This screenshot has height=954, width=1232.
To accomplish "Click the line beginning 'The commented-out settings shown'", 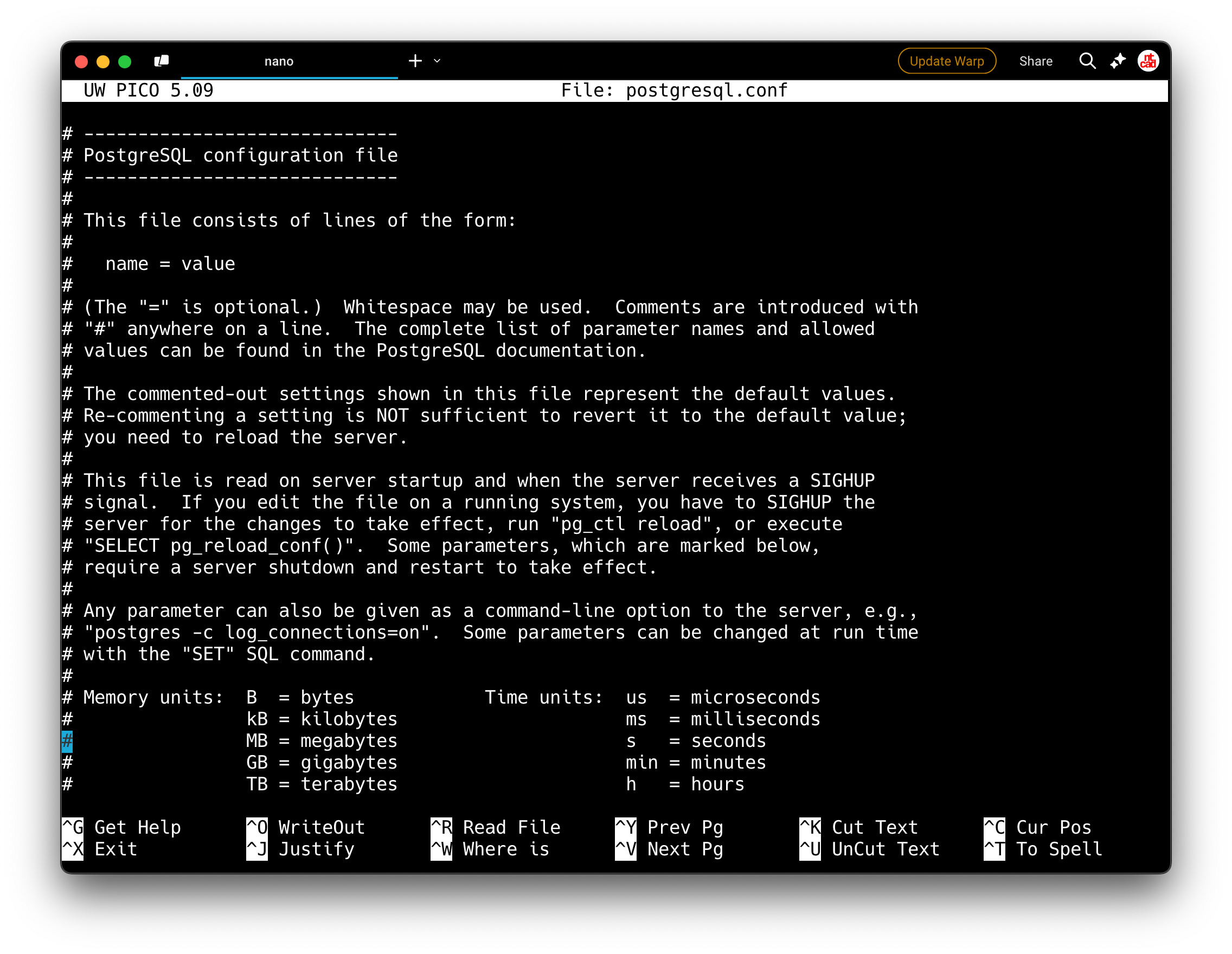I will [478, 394].
